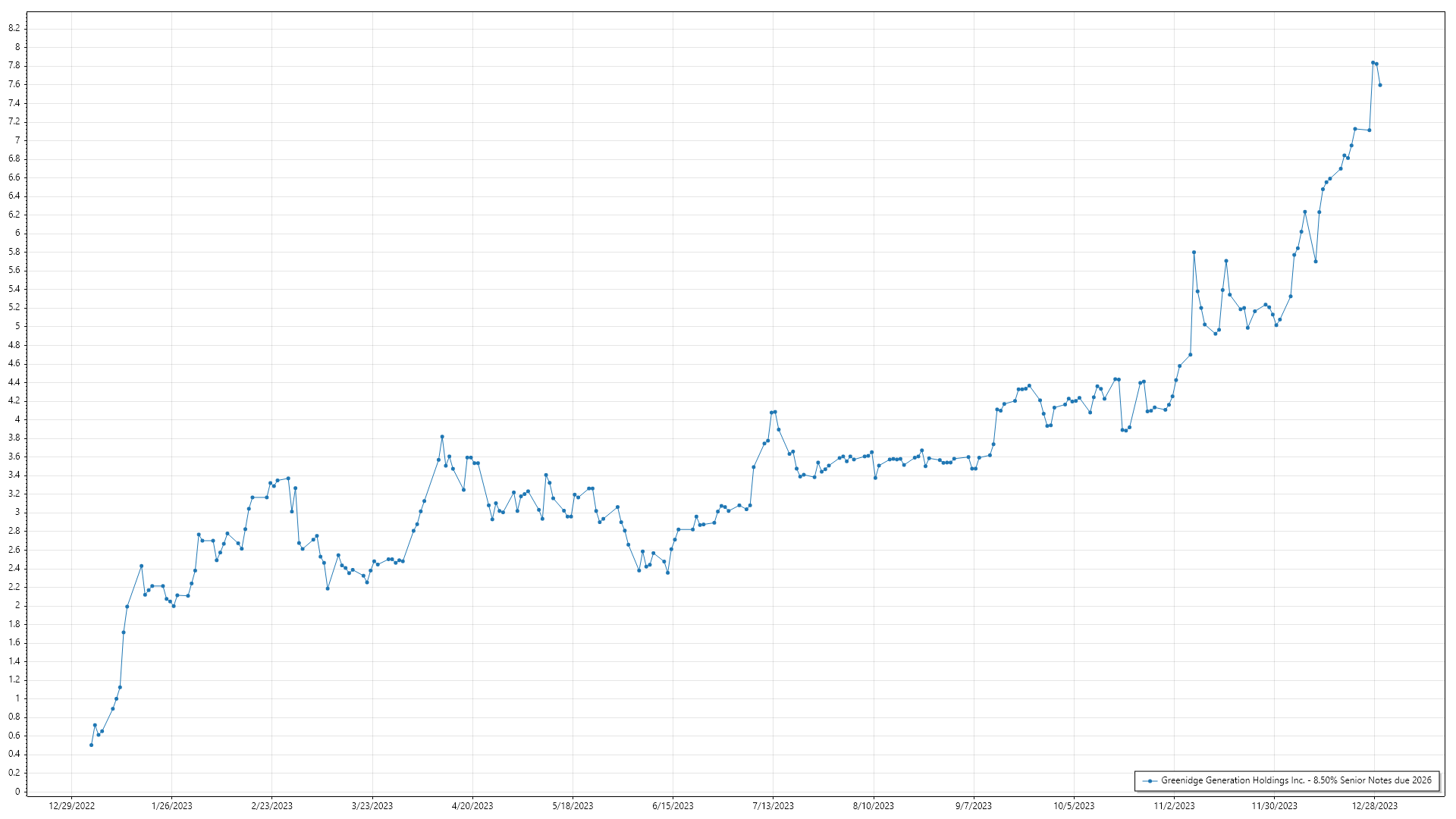This screenshot has height=819, width=1456.
Task: Click the 1/26/2023 x-axis date label
Action: point(172,806)
